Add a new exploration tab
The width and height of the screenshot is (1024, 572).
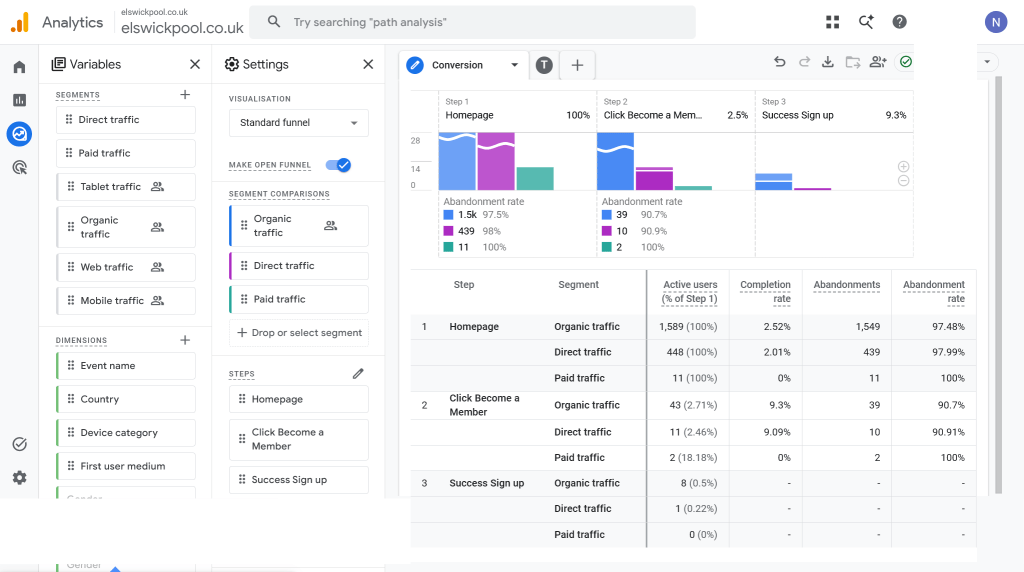pyautogui.click(x=577, y=65)
